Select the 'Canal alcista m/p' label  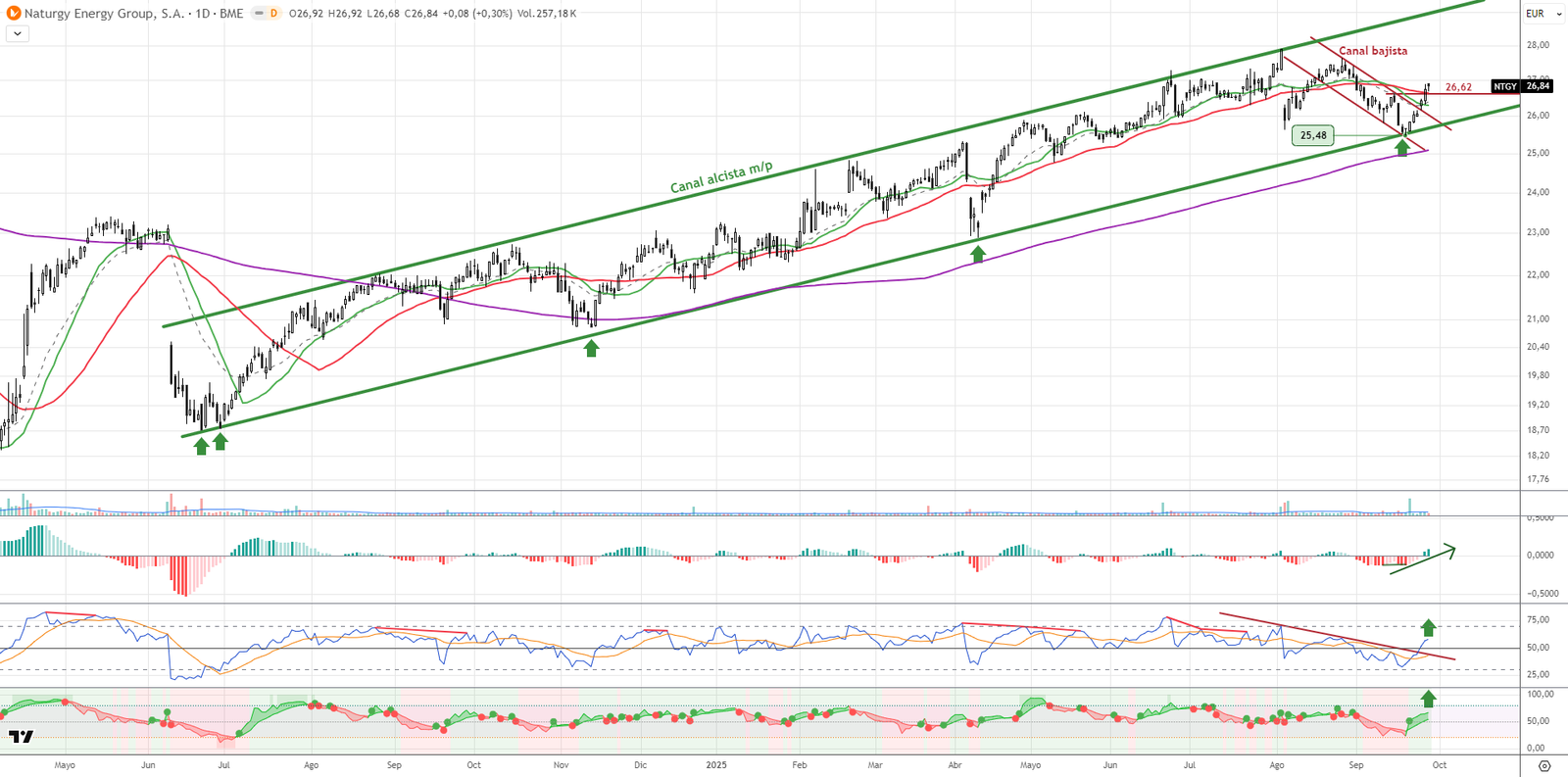coord(721,176)
